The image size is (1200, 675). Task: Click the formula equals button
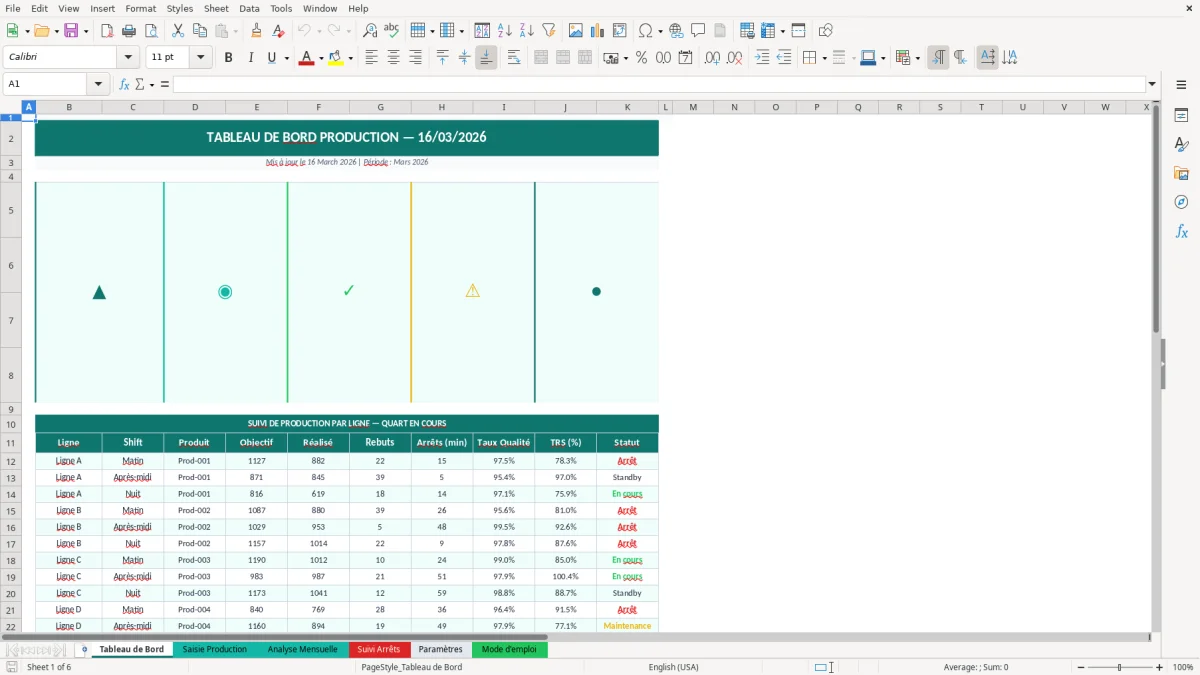click(165, 84)
